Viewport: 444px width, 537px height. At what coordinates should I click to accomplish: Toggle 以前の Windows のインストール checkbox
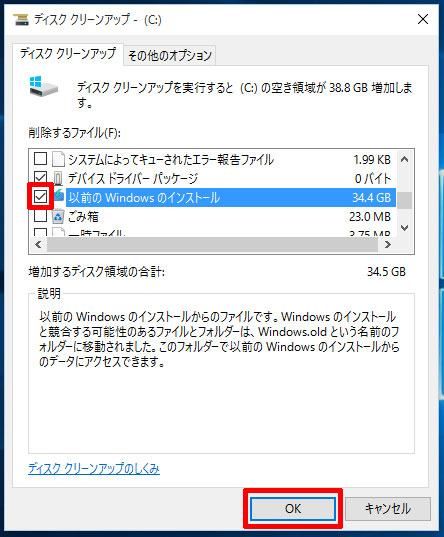[40, 197]
